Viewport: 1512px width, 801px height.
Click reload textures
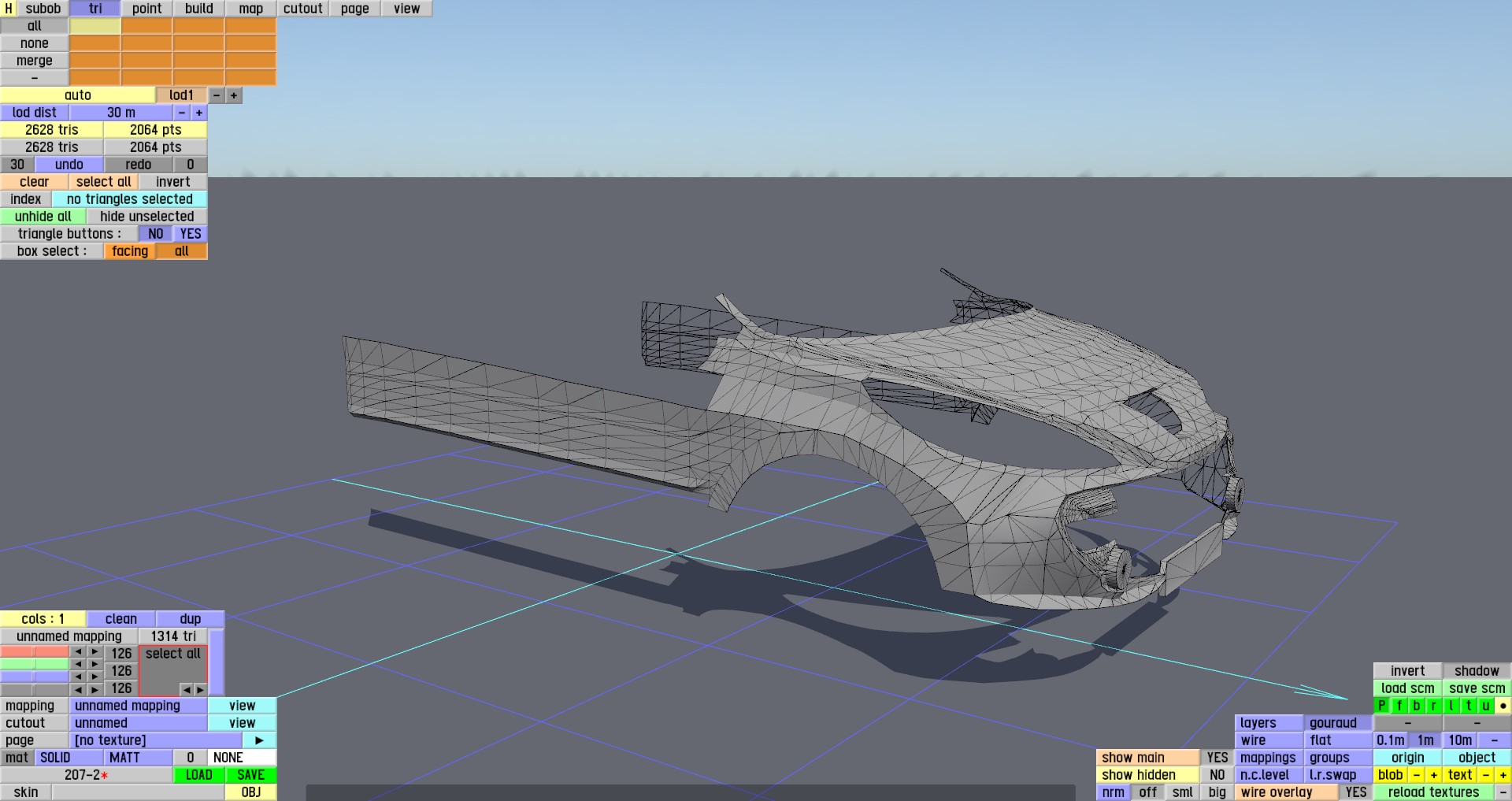pos(1434,792)
